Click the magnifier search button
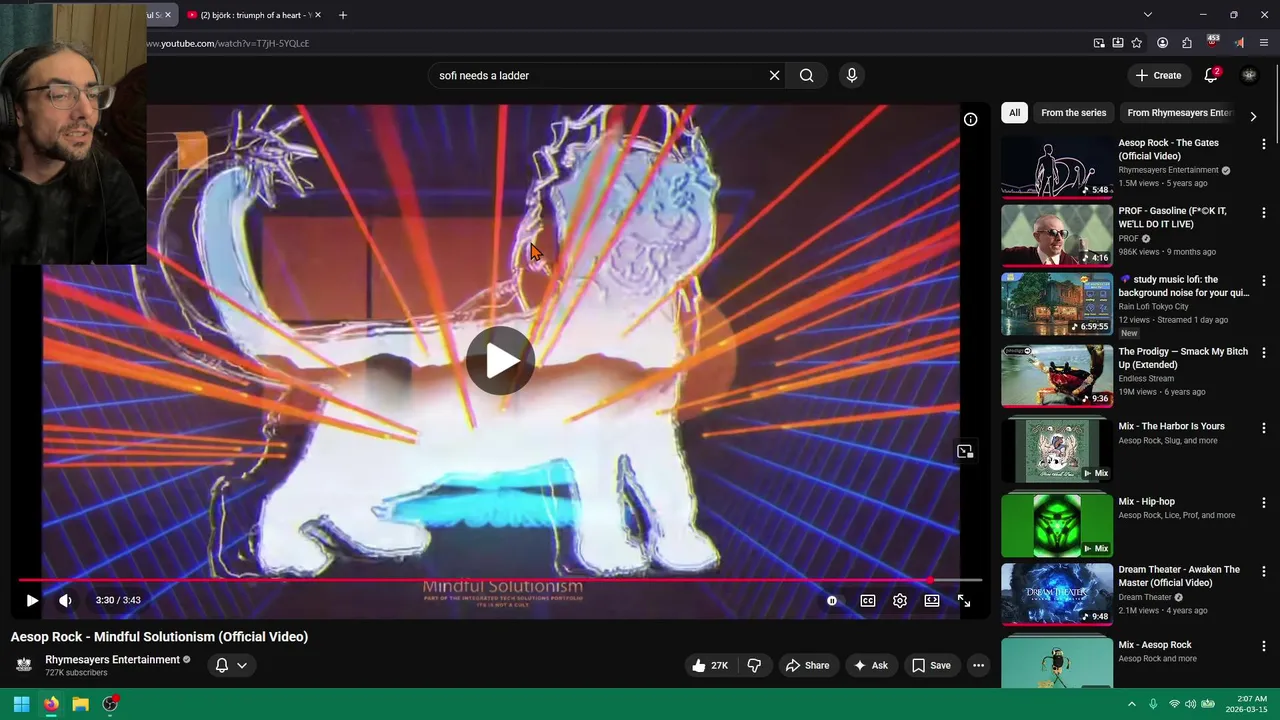 point(806,75)
